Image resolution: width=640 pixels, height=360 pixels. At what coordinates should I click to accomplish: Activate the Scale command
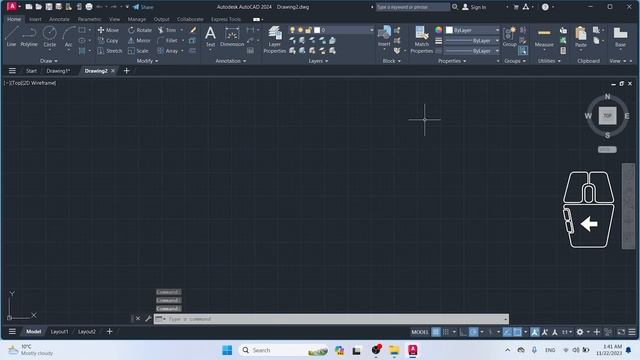[138, 51]
